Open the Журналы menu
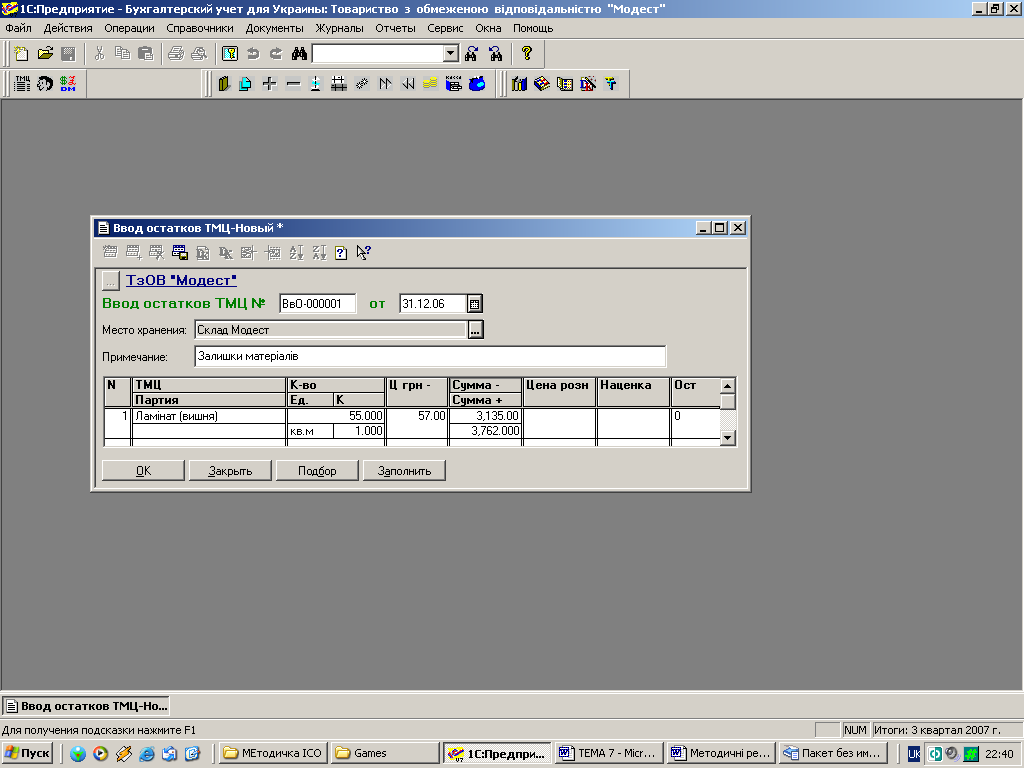 pyautogui.click(x=340, y=28)
